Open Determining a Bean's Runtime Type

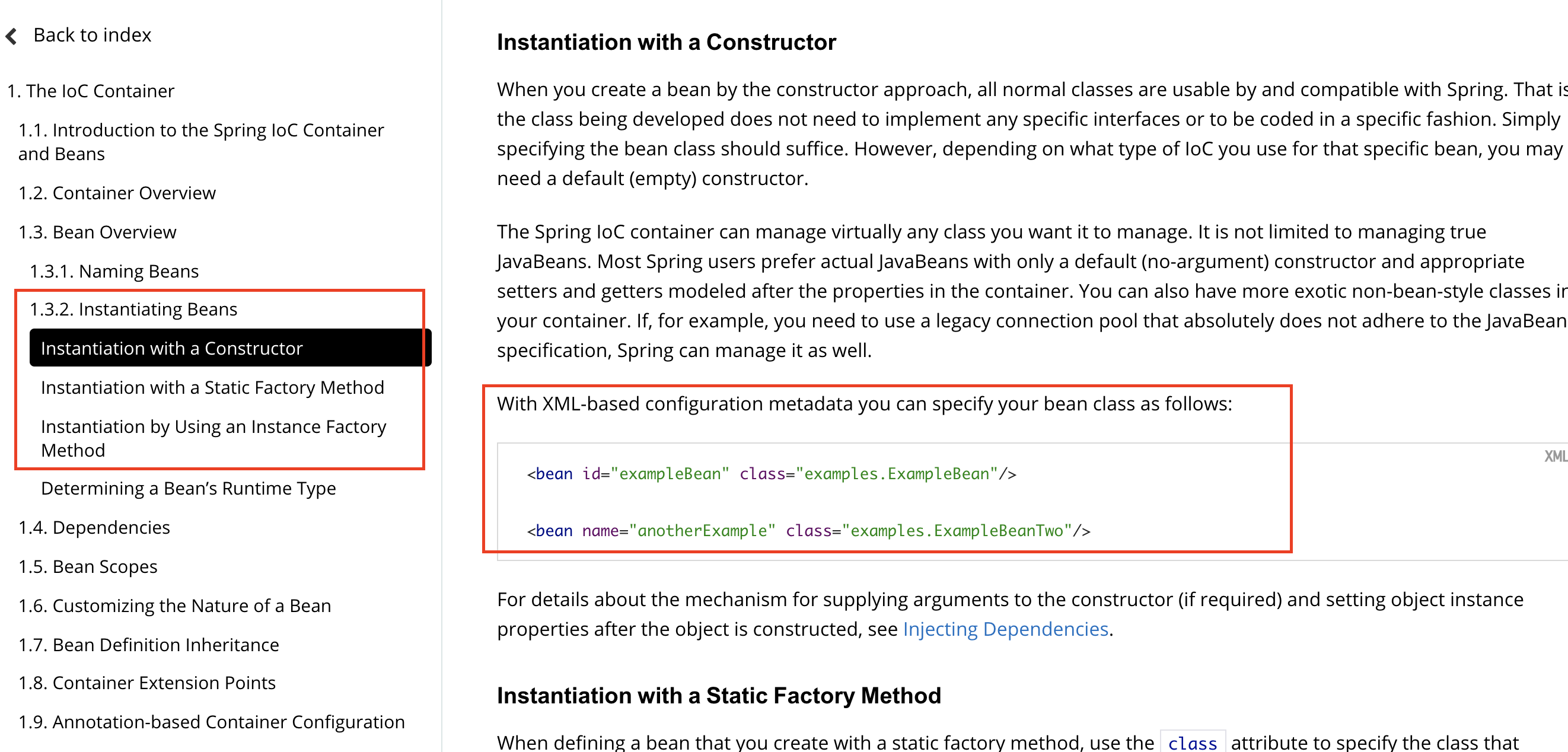(188, 488)
